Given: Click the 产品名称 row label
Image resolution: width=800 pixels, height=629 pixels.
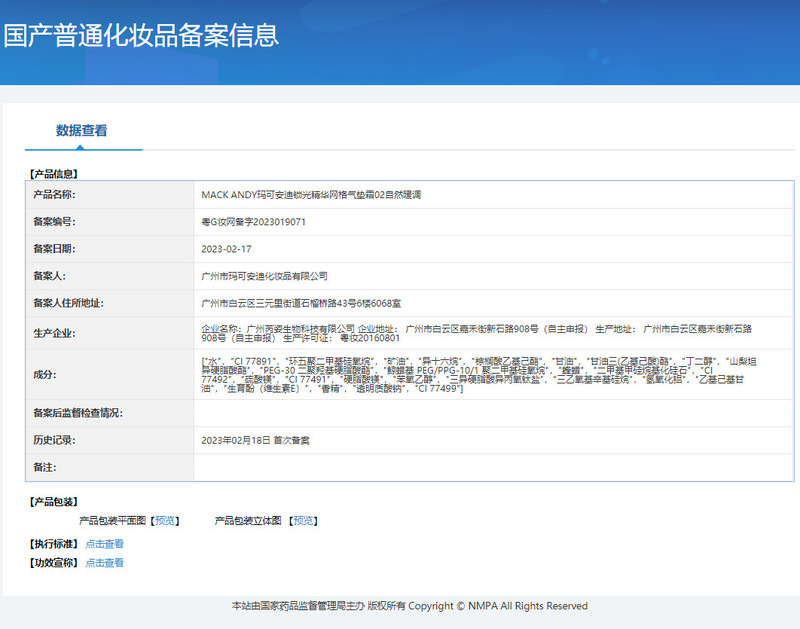Looking at the screenshot, I should [55, 195].
